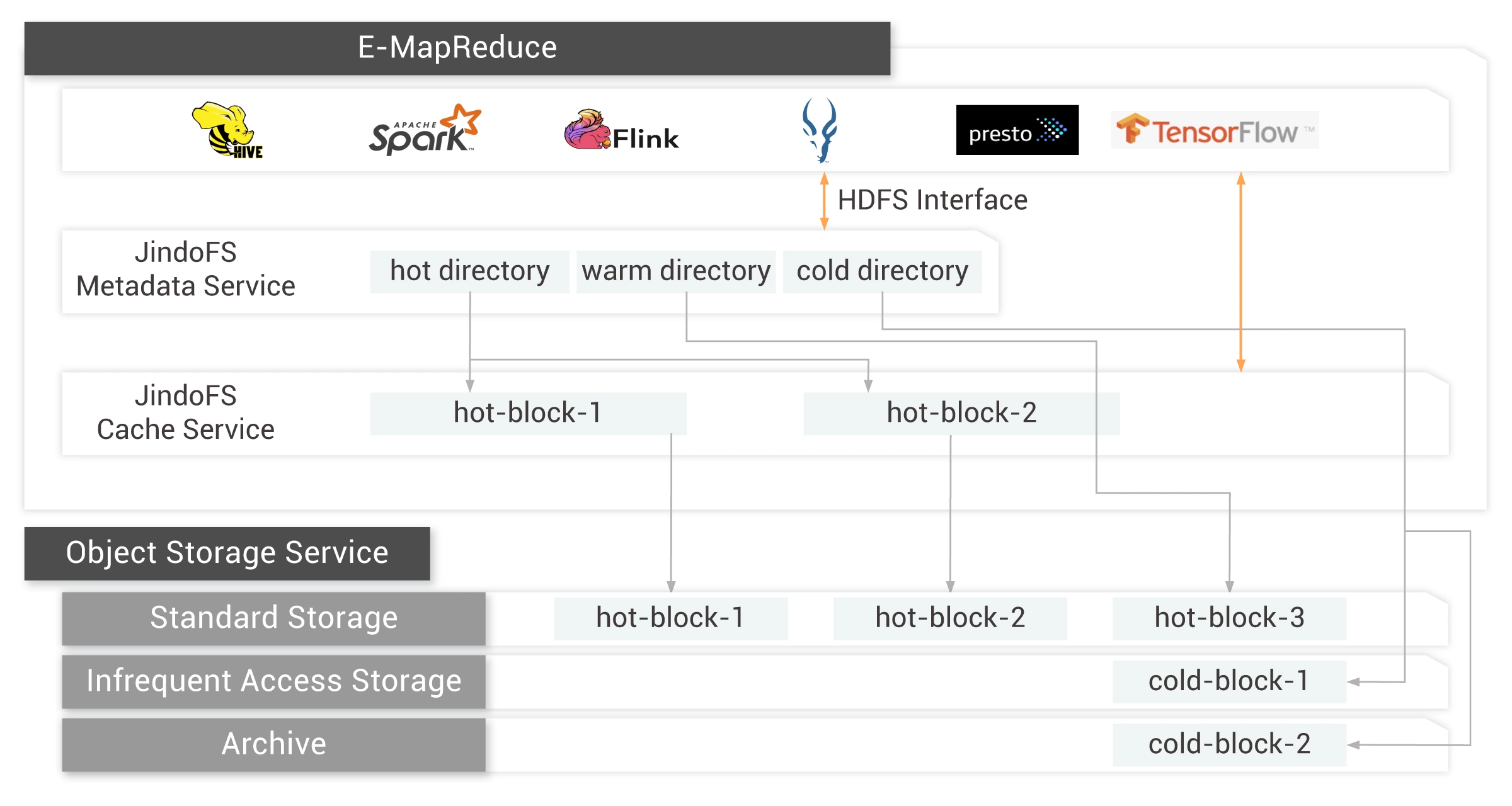Click hot-block-2 in the Cache Service

(961, 414)
